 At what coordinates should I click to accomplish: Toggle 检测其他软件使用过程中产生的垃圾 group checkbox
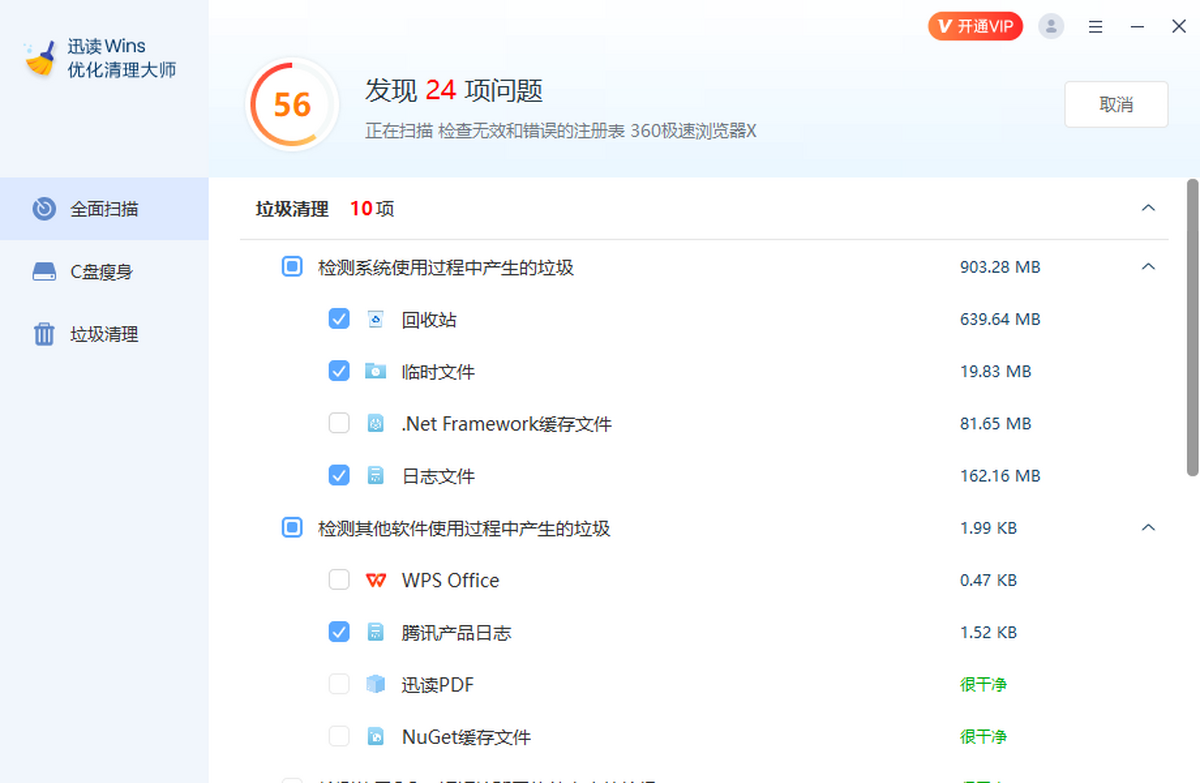pos(292,527)
